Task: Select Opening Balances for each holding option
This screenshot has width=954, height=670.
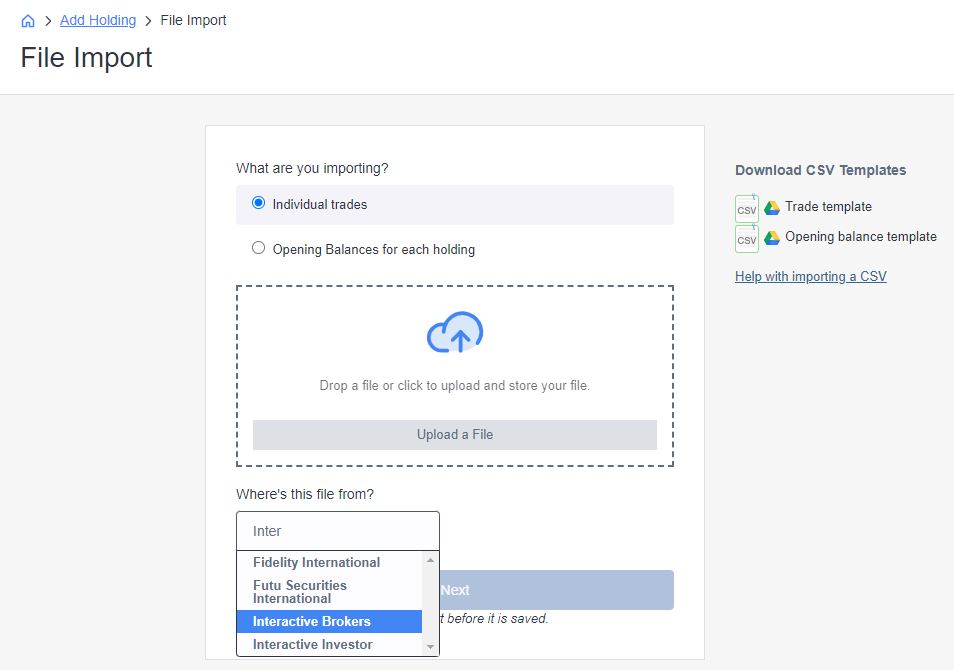Action: pyautogui.click(x=259, y=248)
